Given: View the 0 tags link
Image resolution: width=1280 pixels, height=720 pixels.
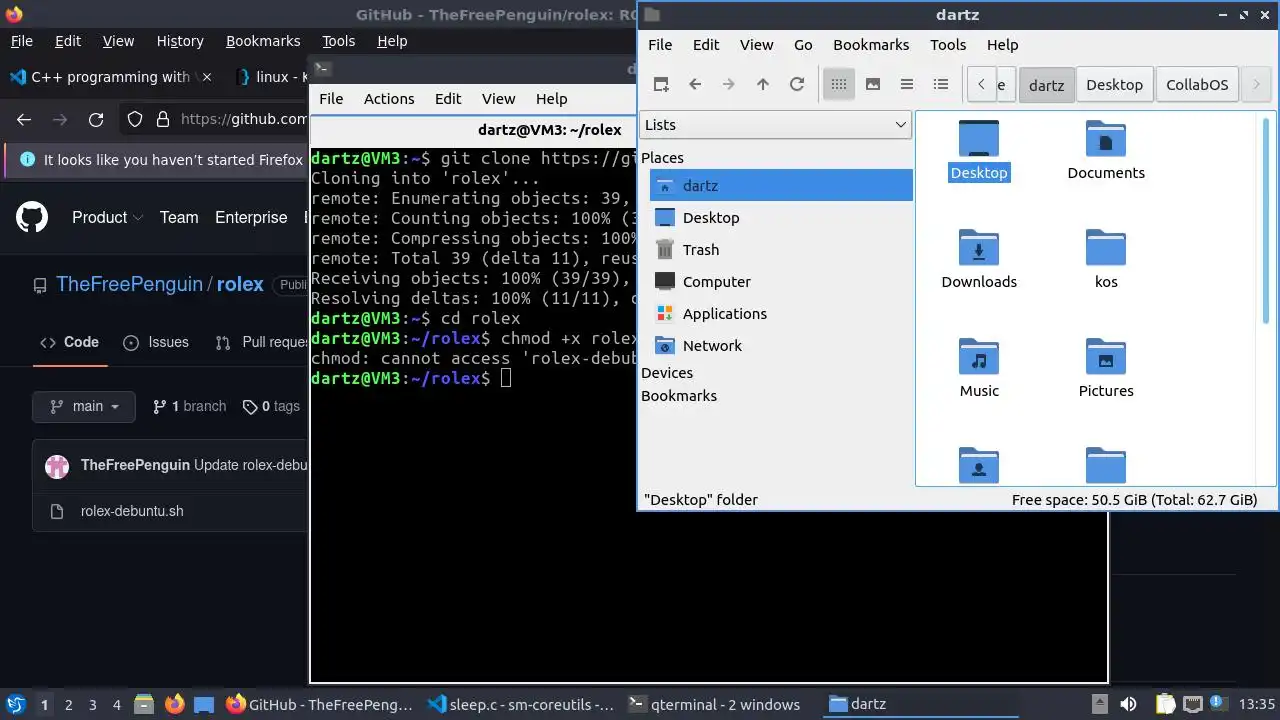Looking at the screenshot, I should [271, 406].
